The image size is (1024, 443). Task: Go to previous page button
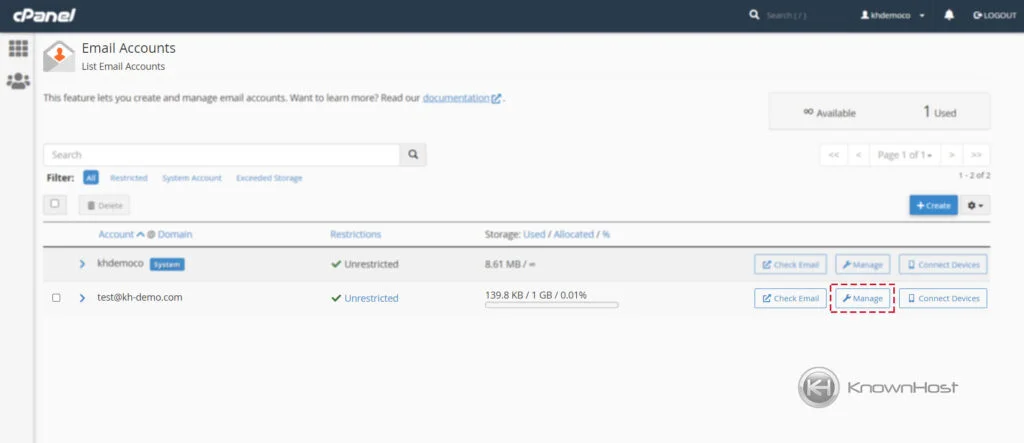858,155
